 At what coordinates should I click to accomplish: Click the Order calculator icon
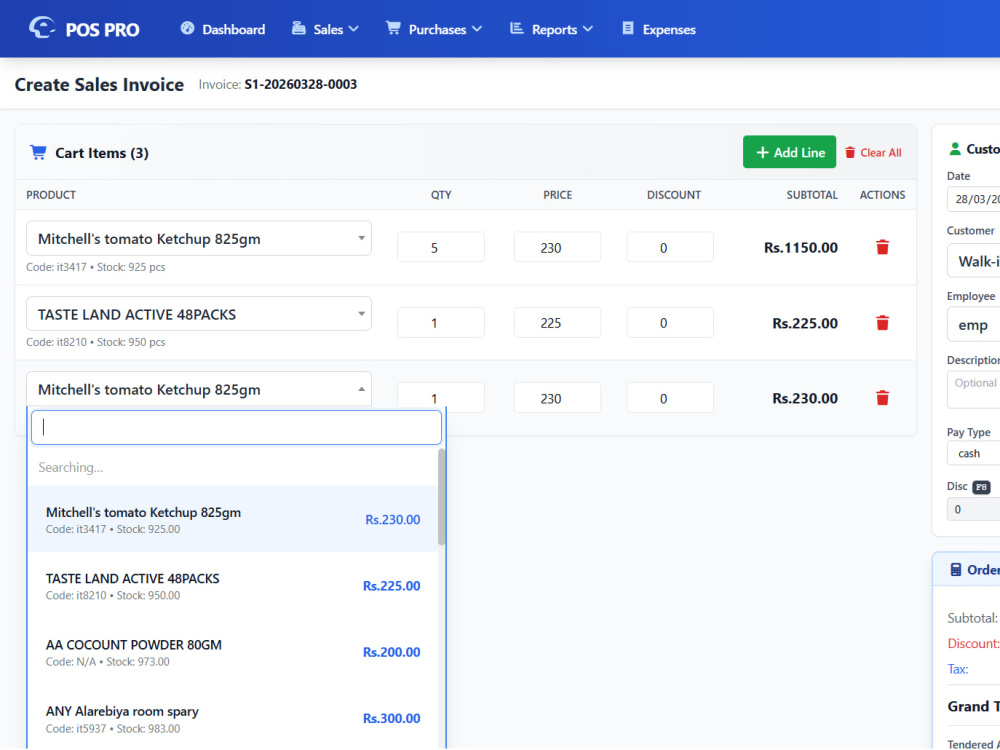(x=955, y=570)
